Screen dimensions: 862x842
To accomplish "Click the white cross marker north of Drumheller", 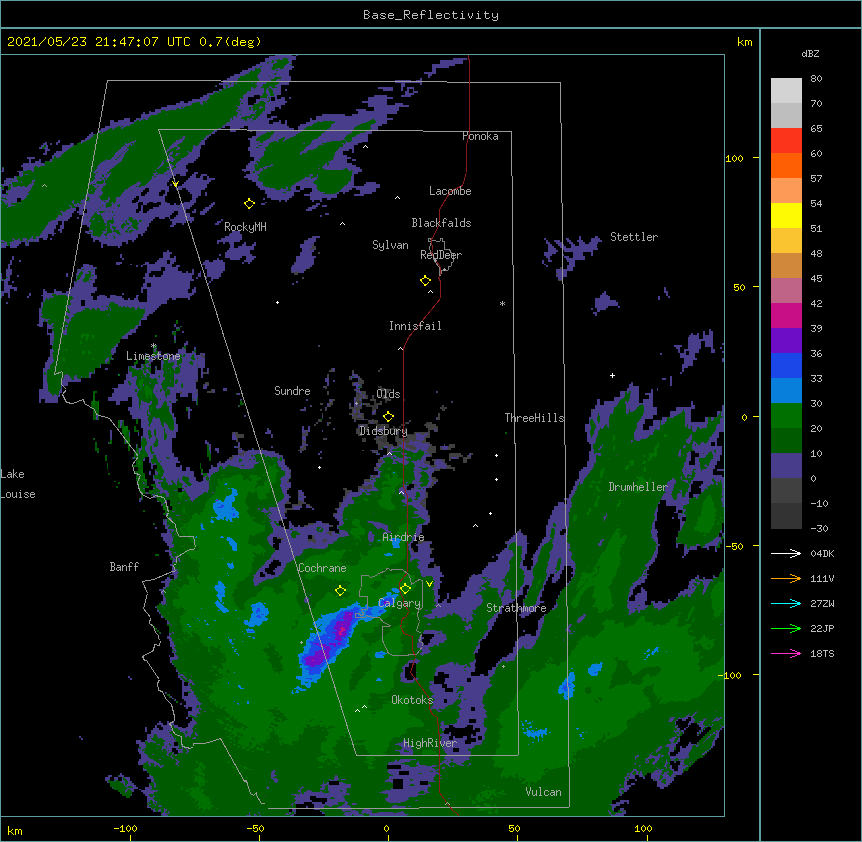I will pos(612,375).
